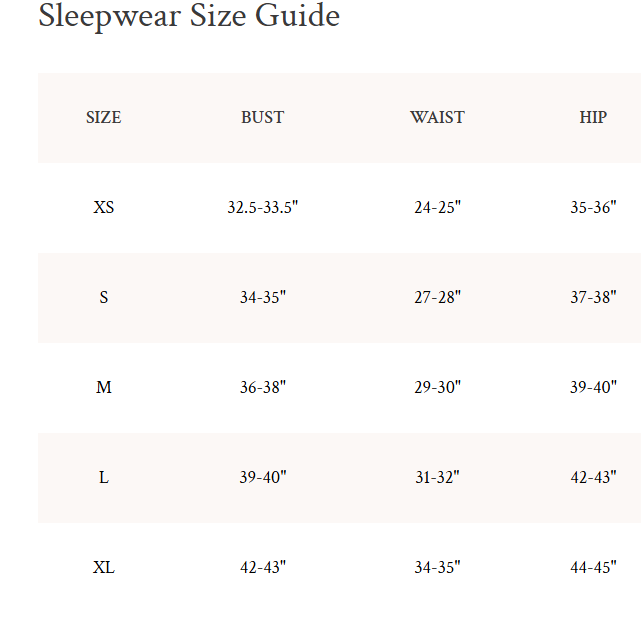Select the XL size row label
The width and height of the screenshot is (641, 617).
(103, 568)
